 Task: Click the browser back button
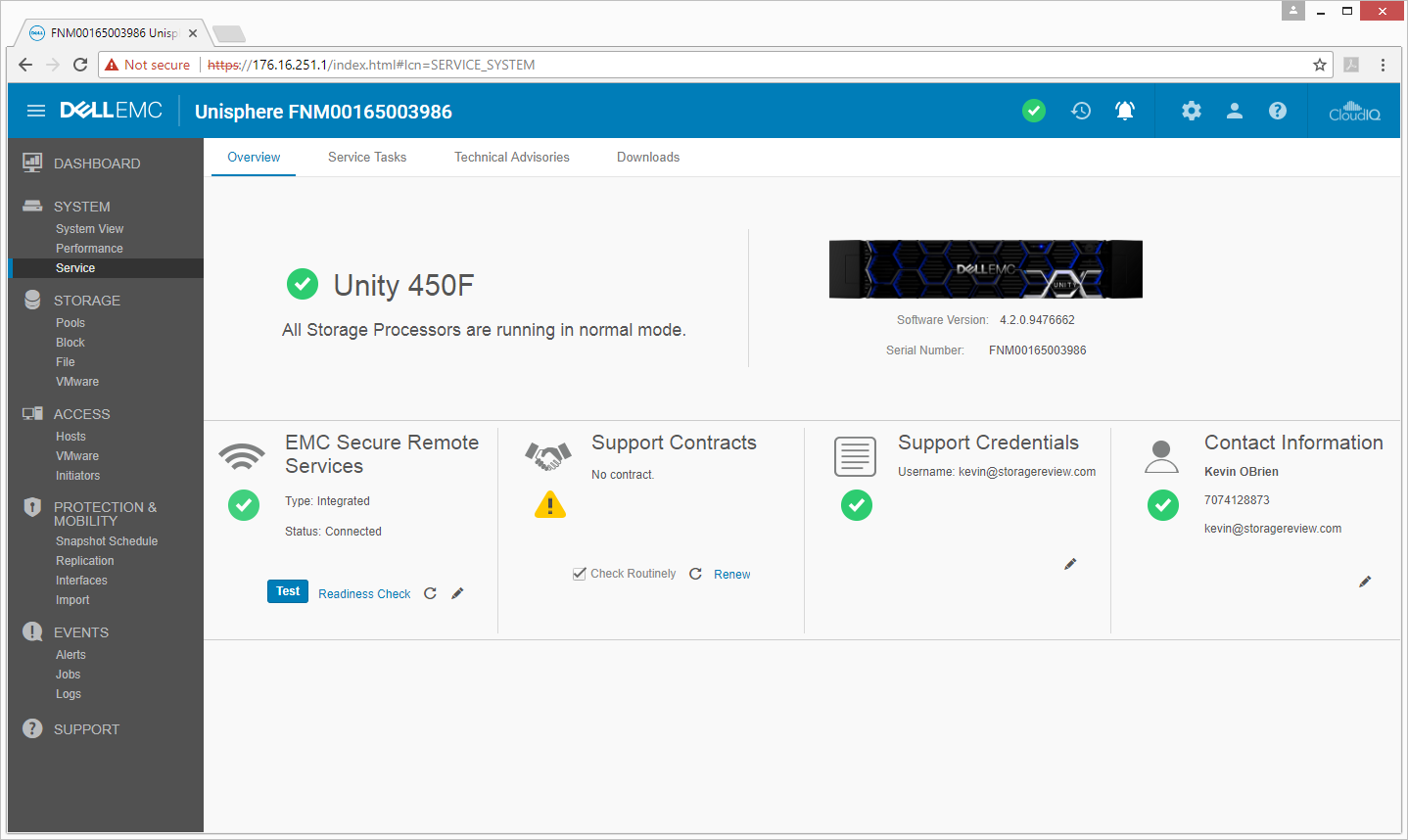click(x=25, y=65)
